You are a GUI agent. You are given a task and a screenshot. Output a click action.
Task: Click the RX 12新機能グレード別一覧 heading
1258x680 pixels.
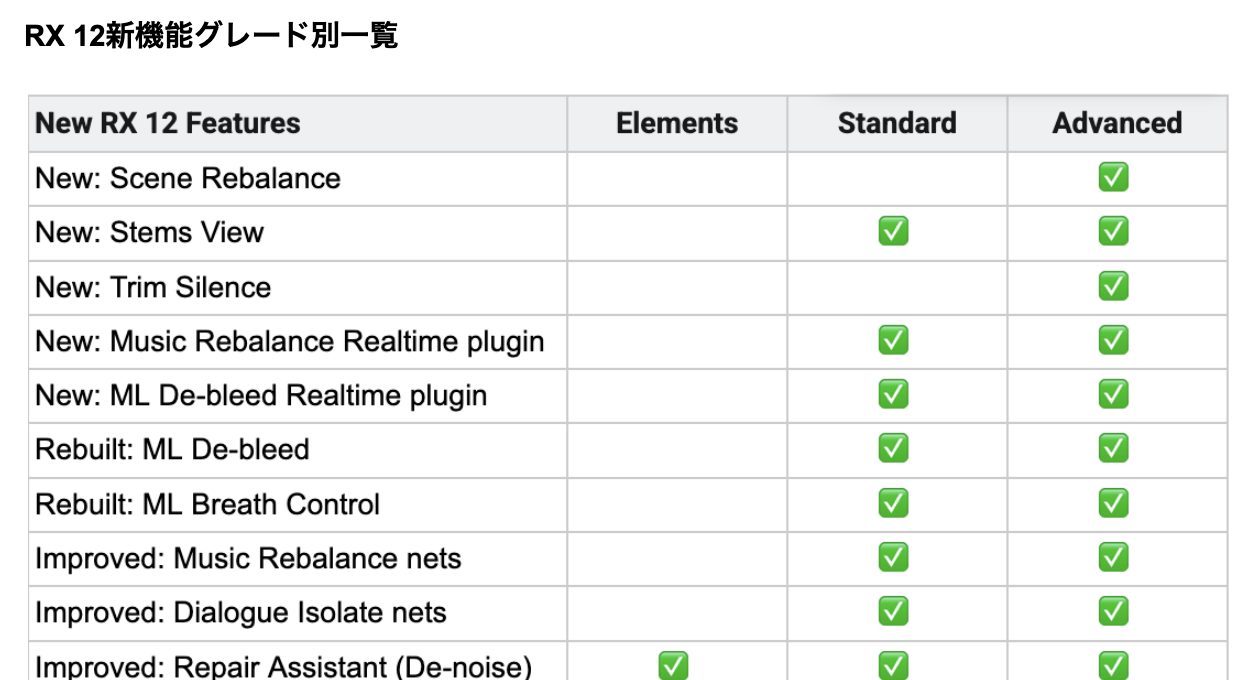[211, 37]
